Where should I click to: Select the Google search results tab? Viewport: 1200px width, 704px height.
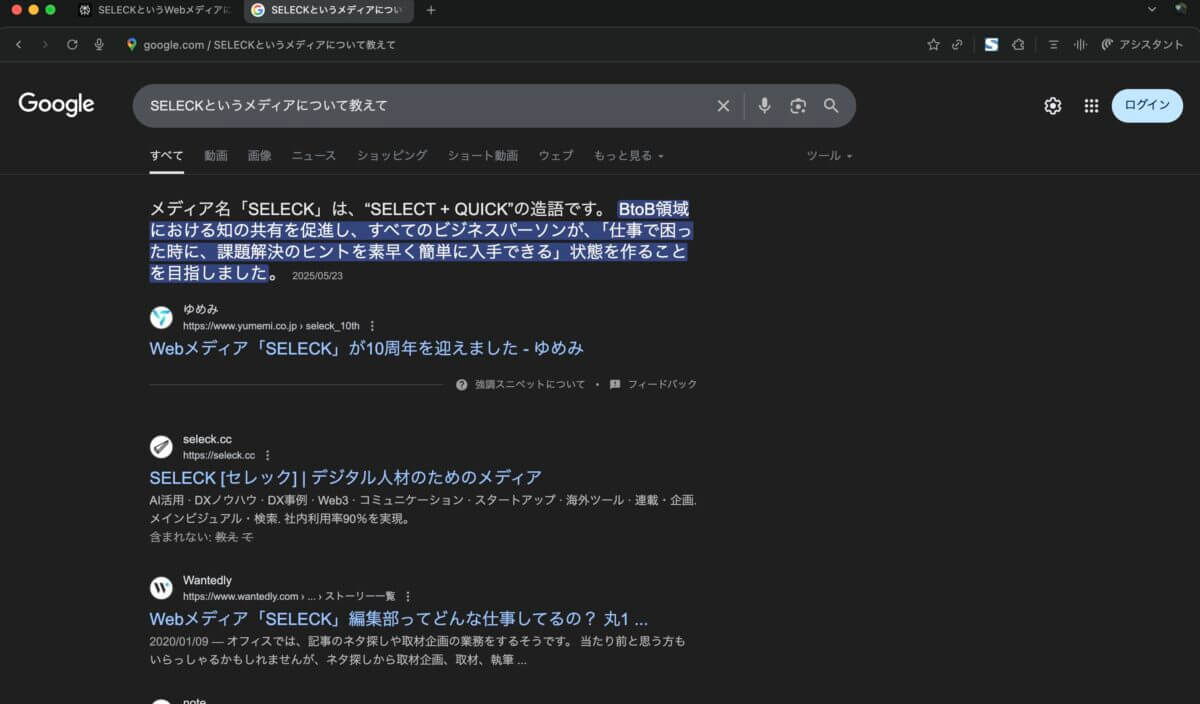(x=328, y=10)
